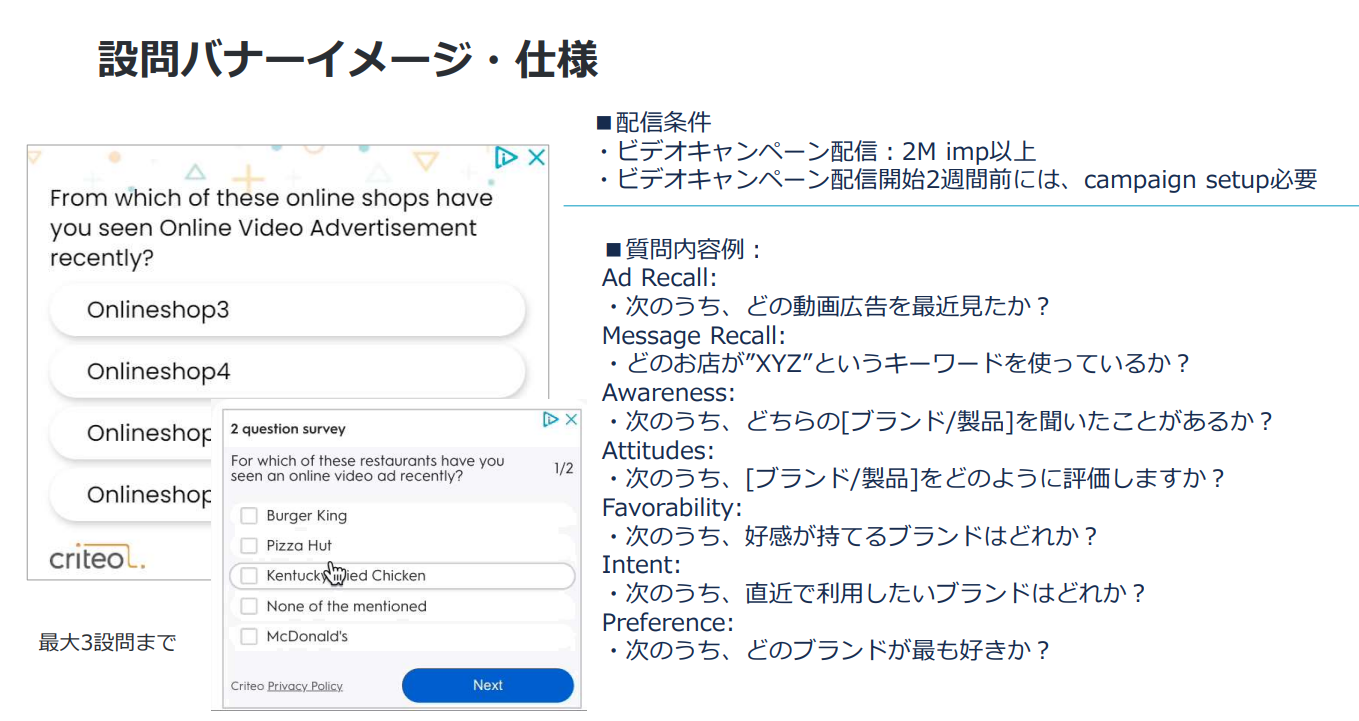Click the "2 question survey" header
1359x721 pixels.
click(288, 429)
